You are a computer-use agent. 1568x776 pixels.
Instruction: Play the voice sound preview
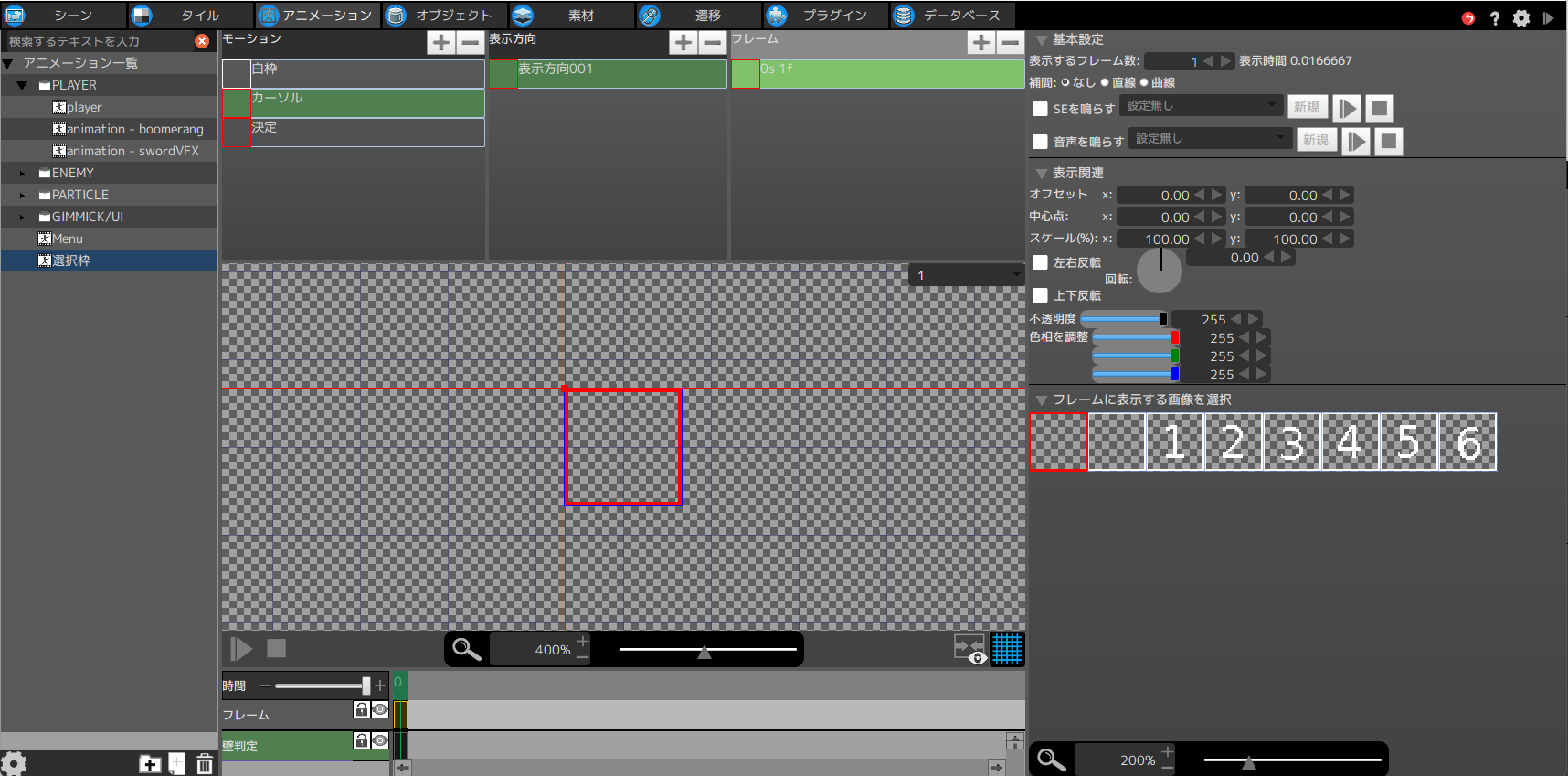(x=1356, y=142)
